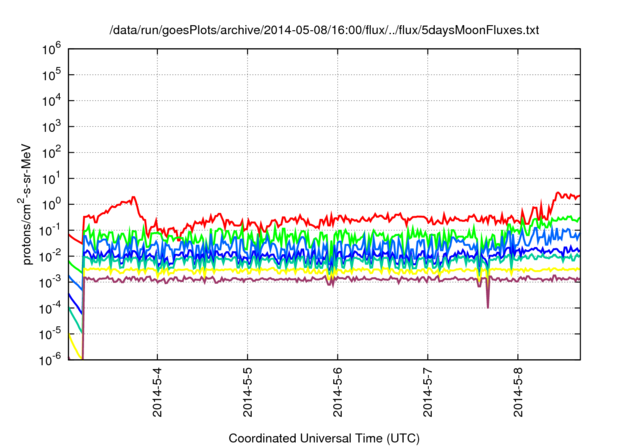Click the y-axis label protons/cm2-s-sr-MeV

25,204
